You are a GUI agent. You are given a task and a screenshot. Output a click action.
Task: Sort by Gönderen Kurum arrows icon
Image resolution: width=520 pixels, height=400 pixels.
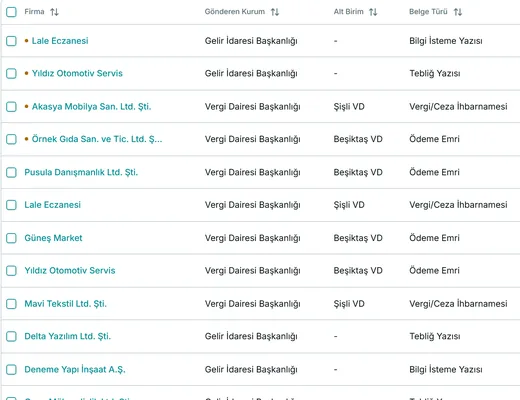click(275, 12)
